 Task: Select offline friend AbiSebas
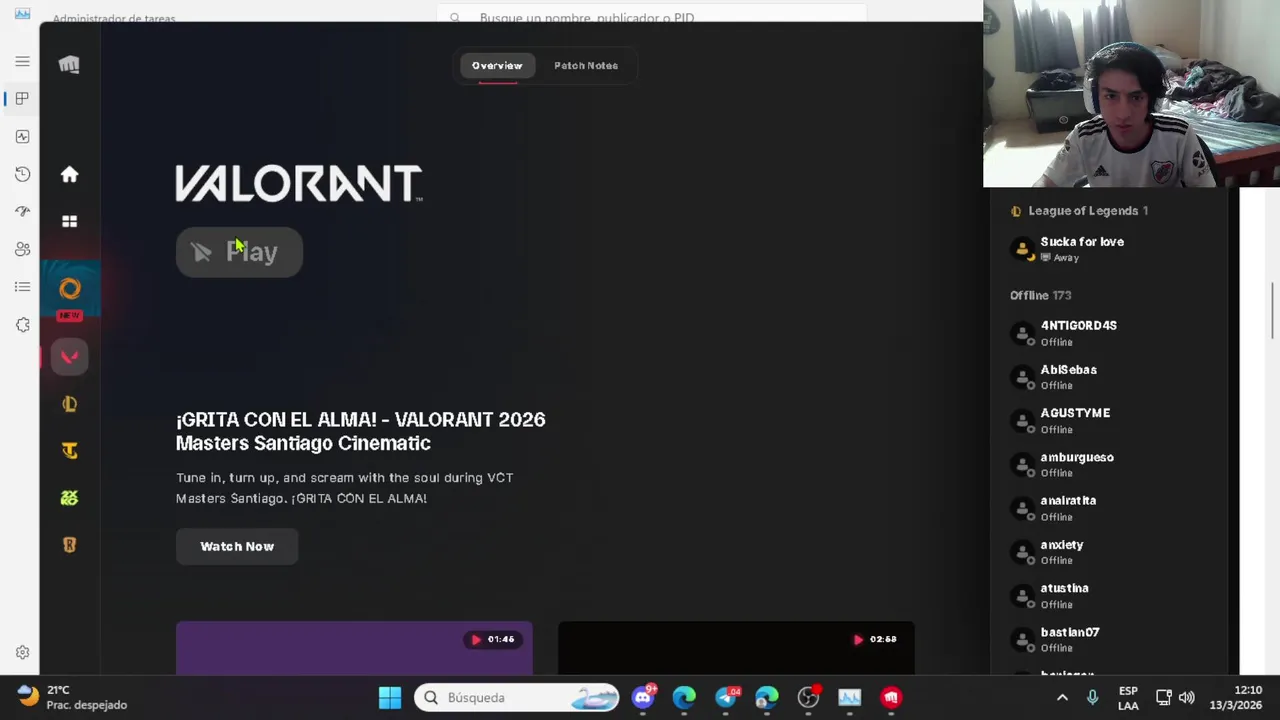1110,377
